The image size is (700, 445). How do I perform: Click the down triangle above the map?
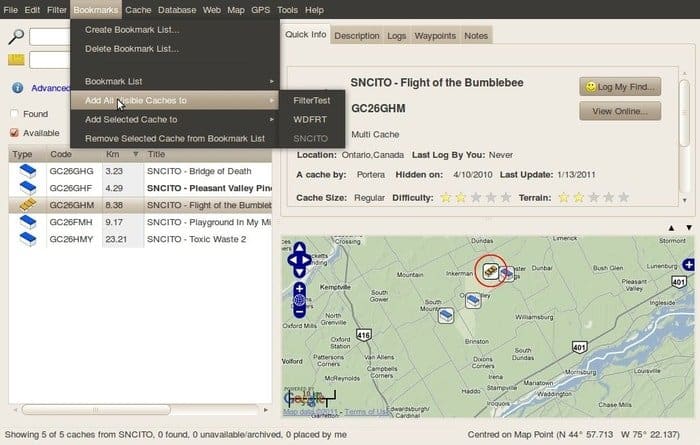coord(689,228)
